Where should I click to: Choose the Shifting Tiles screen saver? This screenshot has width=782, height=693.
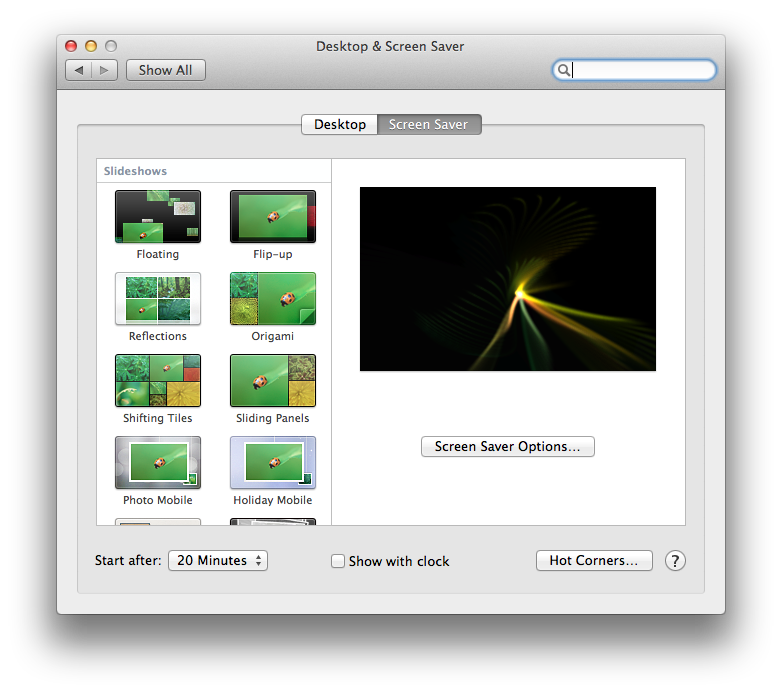(x=158, y=381)
